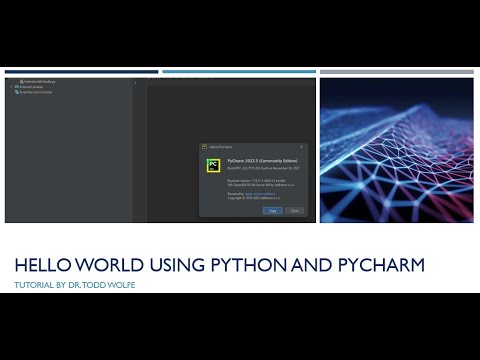Click the External Libraries icon

[17, 87]
